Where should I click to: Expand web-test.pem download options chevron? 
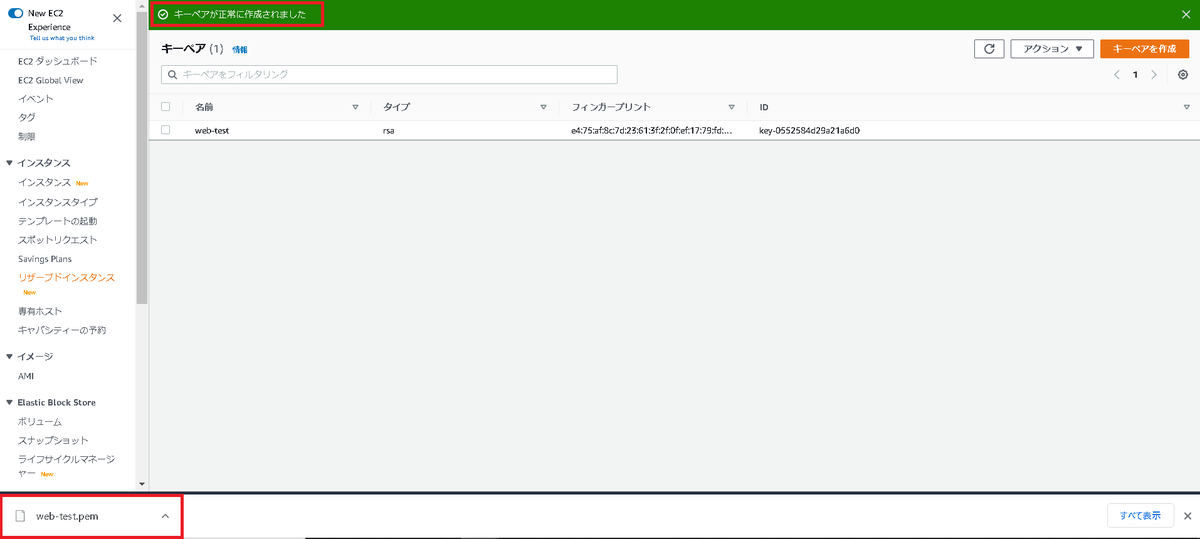165,516
